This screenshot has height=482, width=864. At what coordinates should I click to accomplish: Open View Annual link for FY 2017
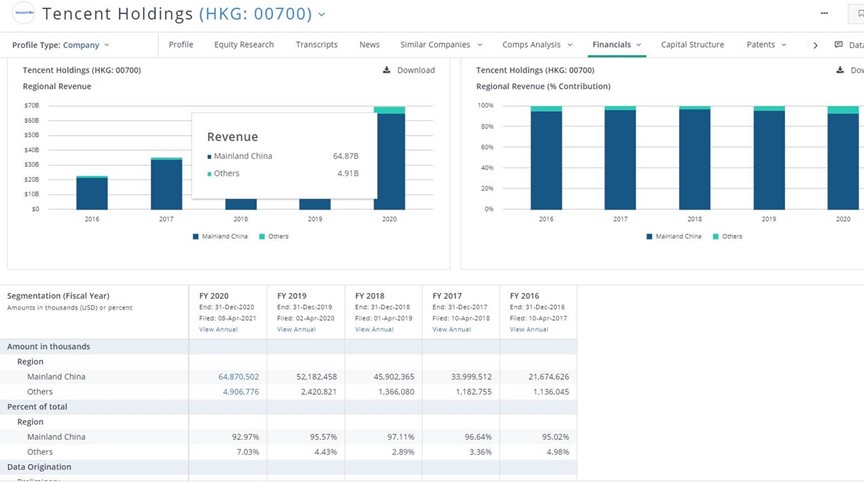tap(451, 329)
